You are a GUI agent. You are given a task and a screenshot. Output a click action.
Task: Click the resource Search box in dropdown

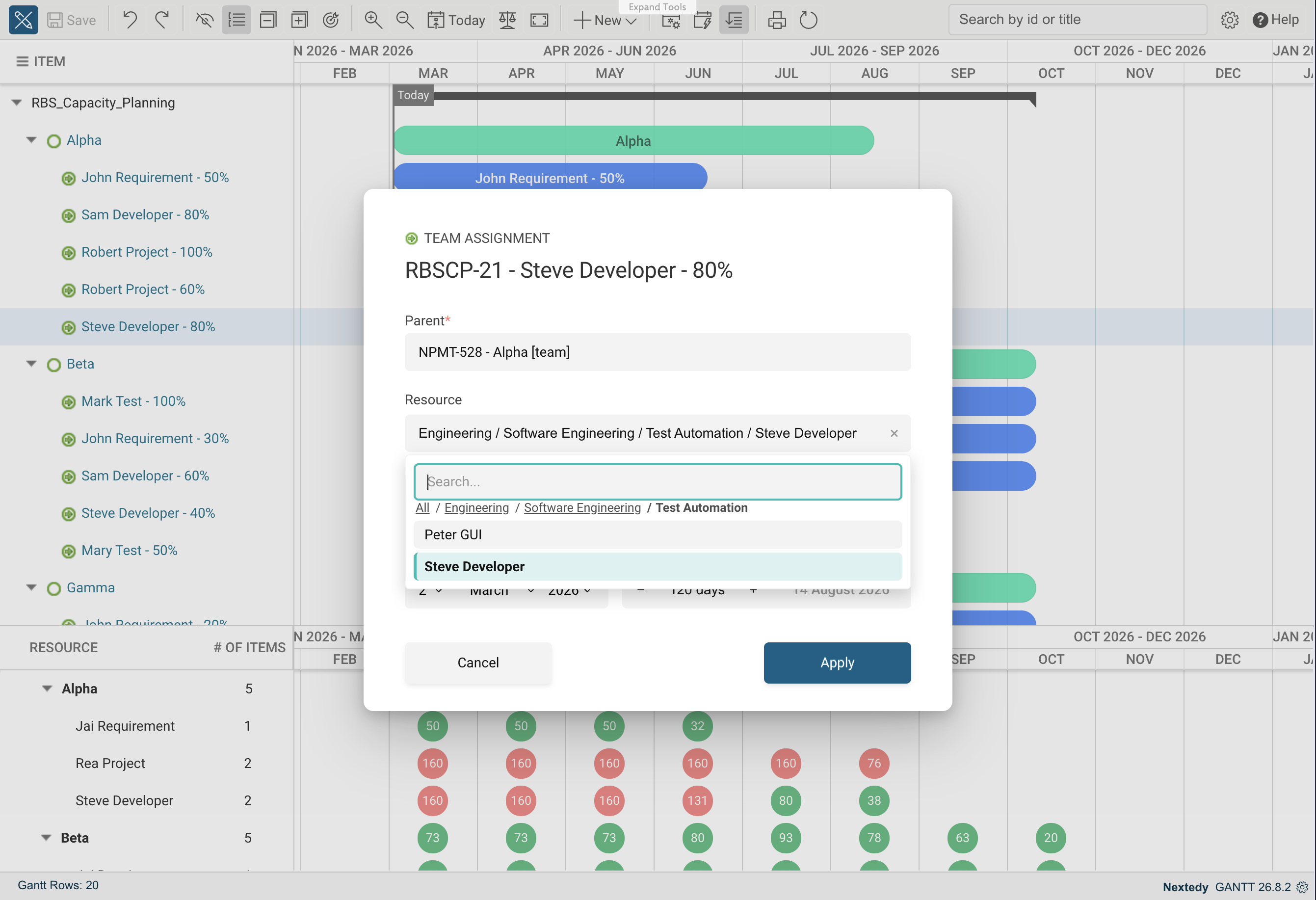point(658,482)
